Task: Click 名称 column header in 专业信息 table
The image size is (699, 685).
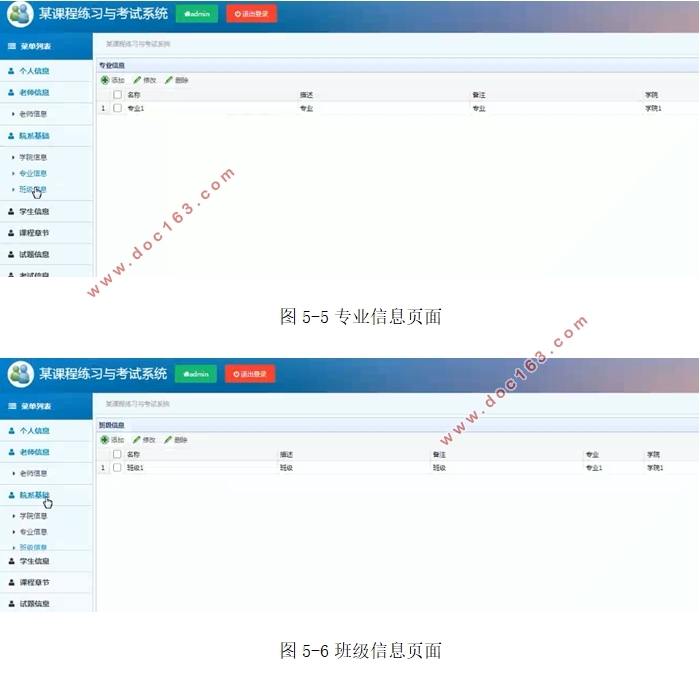Action: coord(134,95)
